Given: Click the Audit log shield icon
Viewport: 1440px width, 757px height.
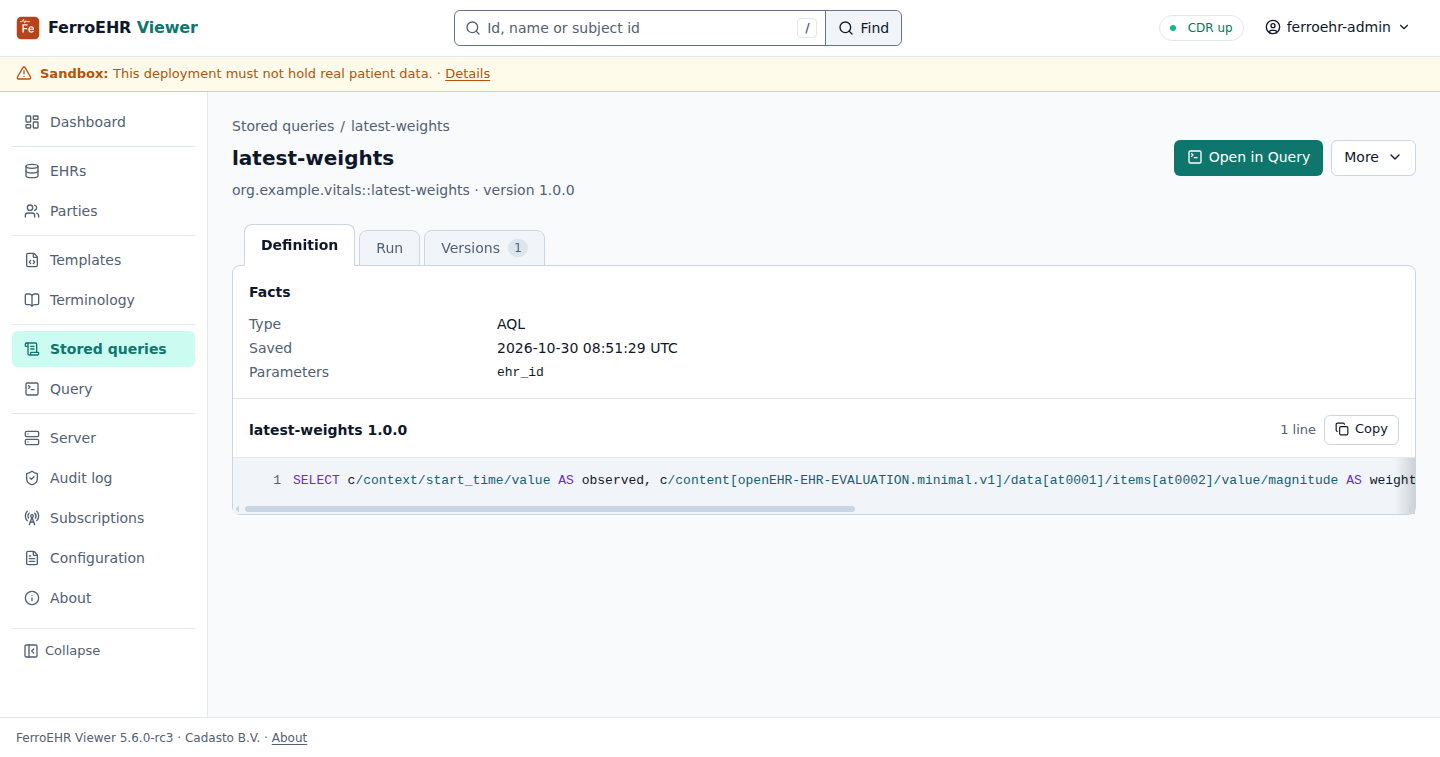Looking at the screenshot, I should coord(32,478).
